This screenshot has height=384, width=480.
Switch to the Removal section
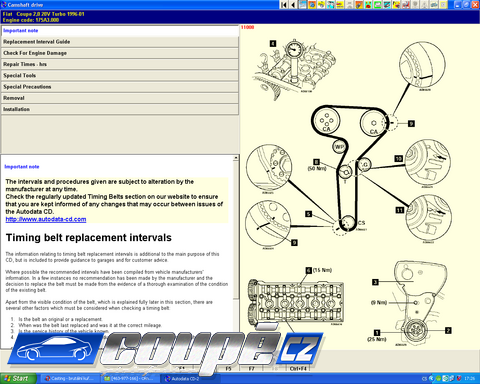120,98
